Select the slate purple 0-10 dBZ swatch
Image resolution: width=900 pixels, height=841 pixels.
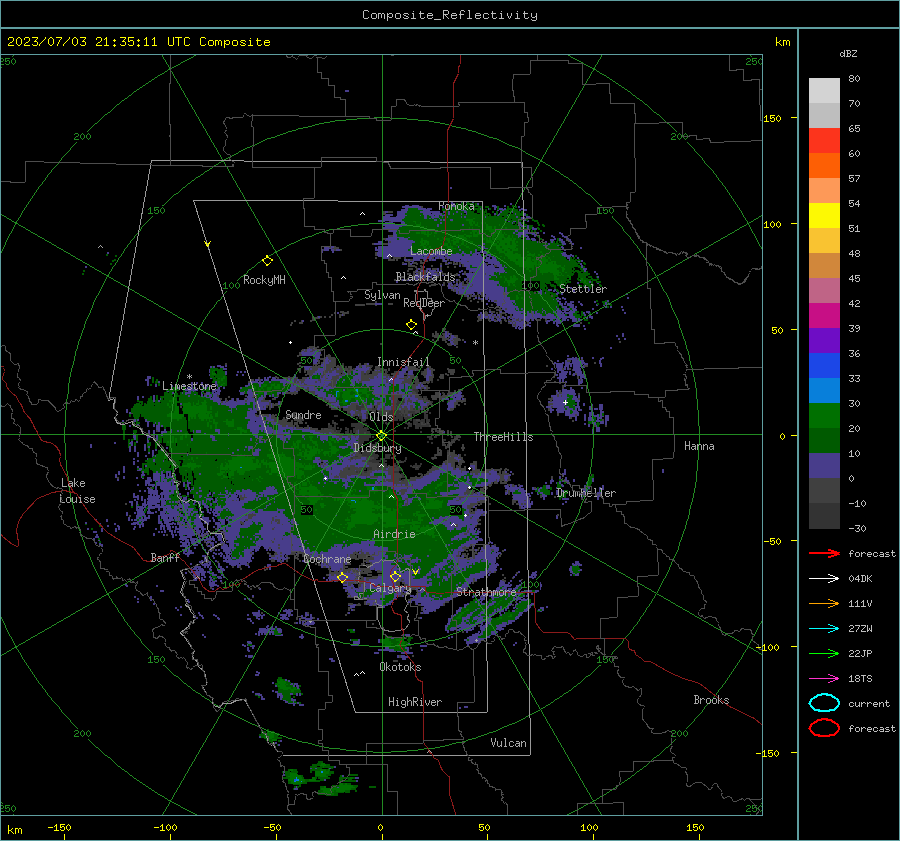click(x=824, y=466)
